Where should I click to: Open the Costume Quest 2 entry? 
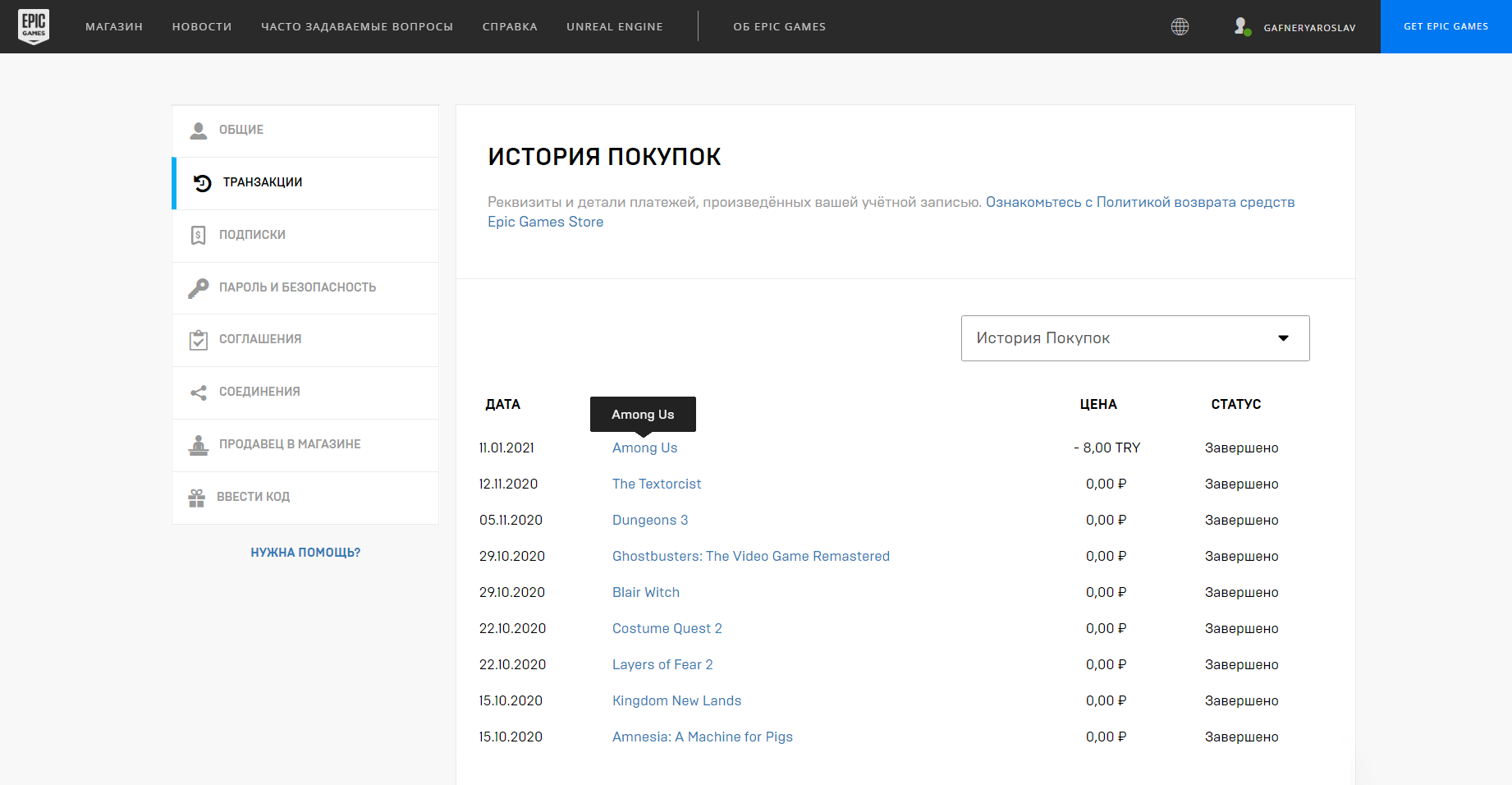coord(667,628)
